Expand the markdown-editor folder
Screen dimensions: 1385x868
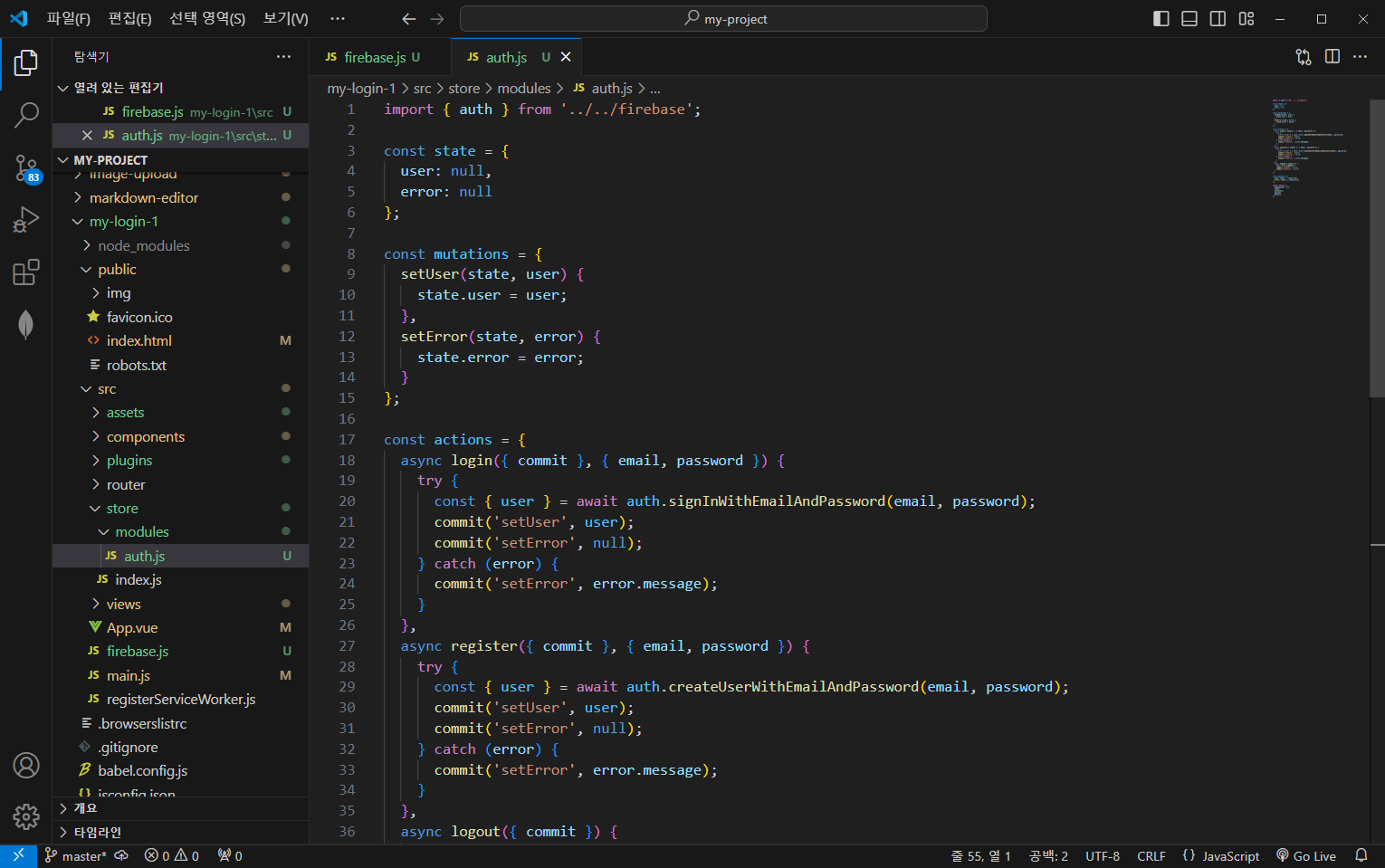coord(180,197)
